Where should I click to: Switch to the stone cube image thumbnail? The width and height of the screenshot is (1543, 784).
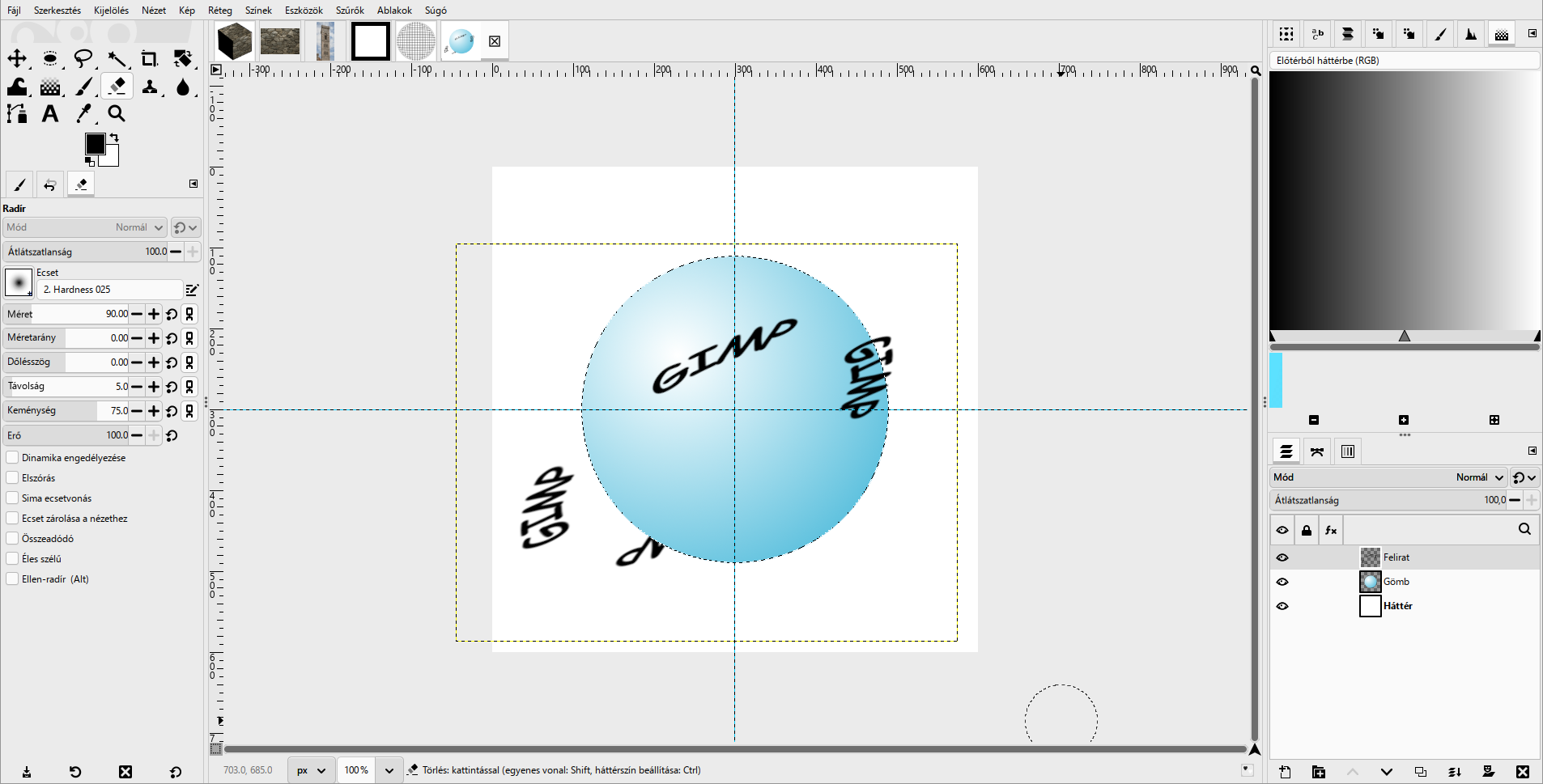[x=235, y=41]
